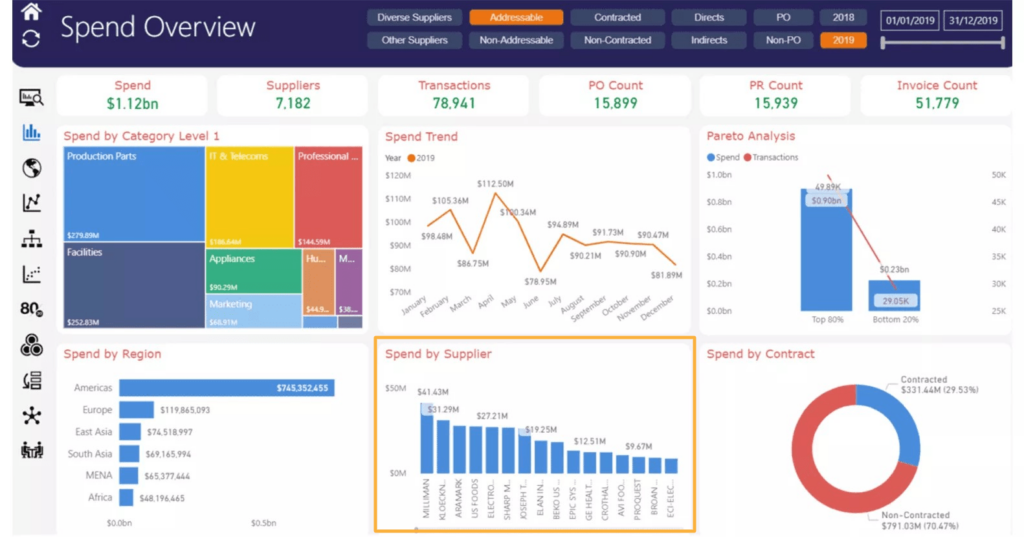1024x537 pixels.
Task: Open the hierarchy org-chart icon
Action: tap(31, 239)
